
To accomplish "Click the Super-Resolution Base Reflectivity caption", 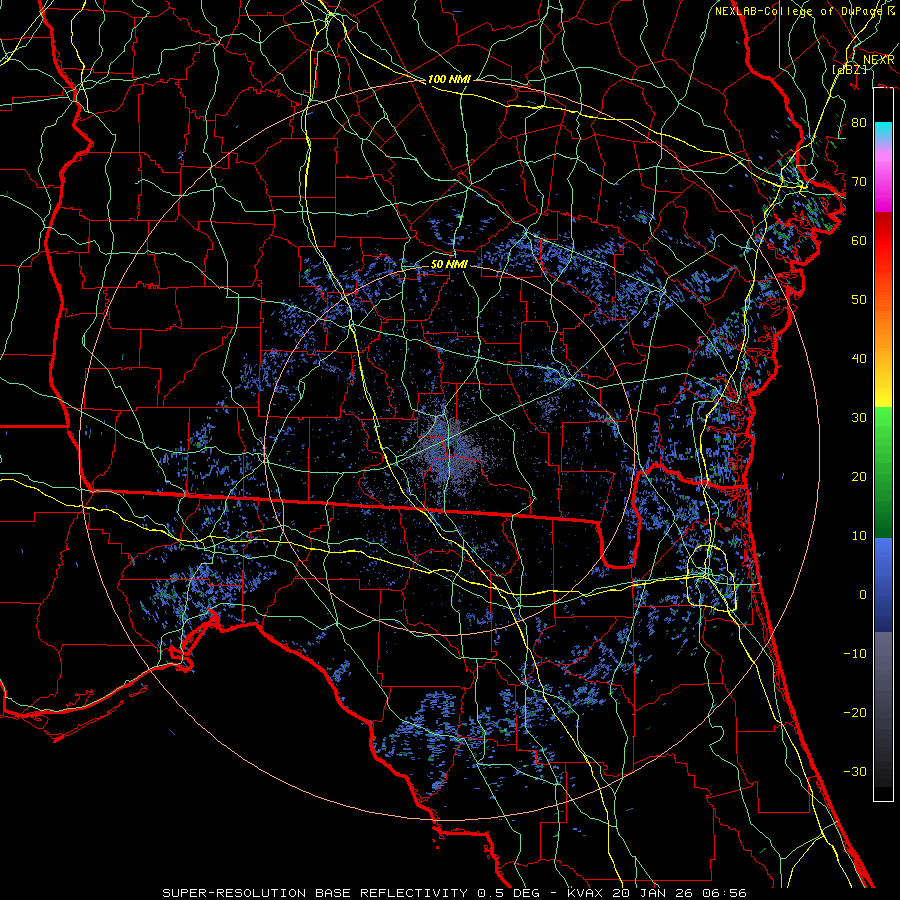I will 454,893.
